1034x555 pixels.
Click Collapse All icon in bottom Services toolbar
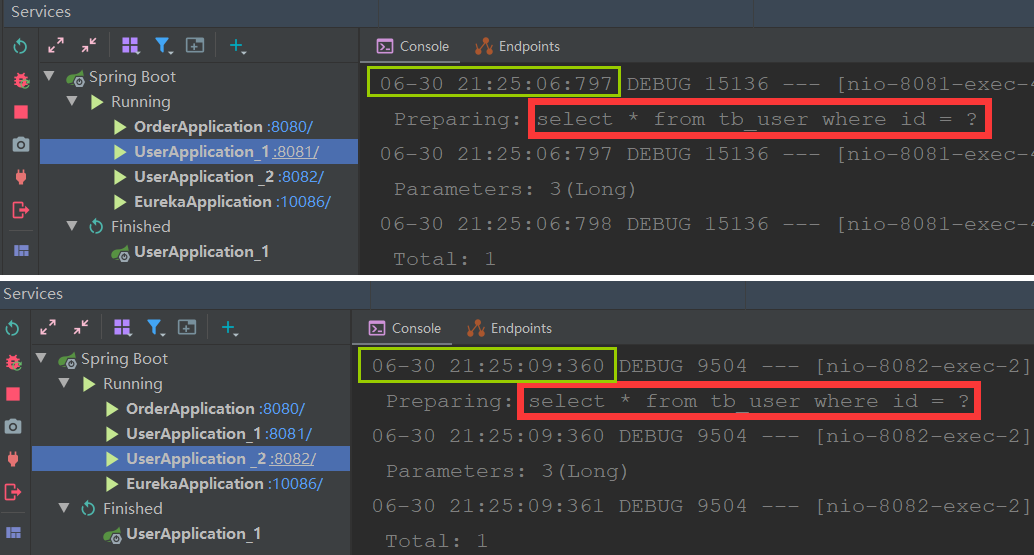click(x=81, y=328)
